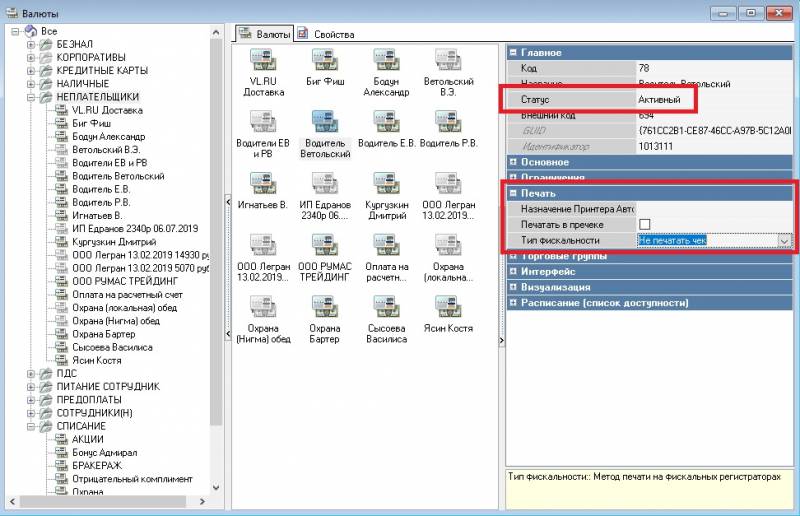800x516 pixels.
Task: Expand the Интерфейс properties section
Action: (514, 271)
